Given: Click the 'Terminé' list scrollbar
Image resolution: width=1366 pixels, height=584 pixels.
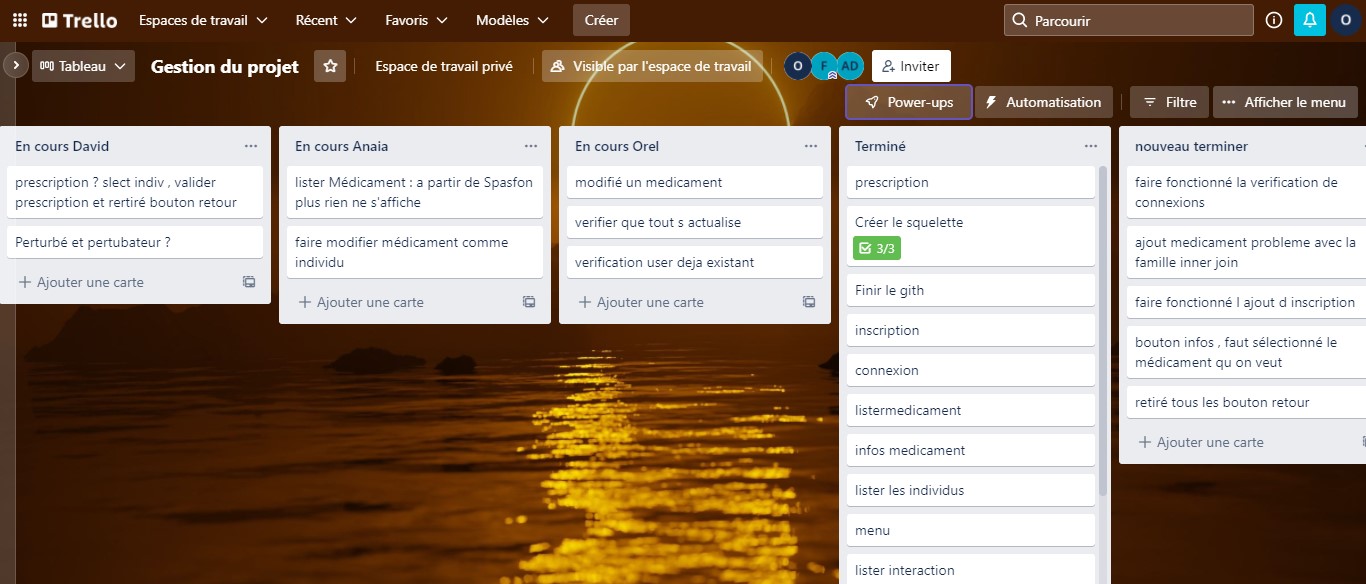Looking at the screenshot, I should pyautogui.click(x=1103, y=330).
